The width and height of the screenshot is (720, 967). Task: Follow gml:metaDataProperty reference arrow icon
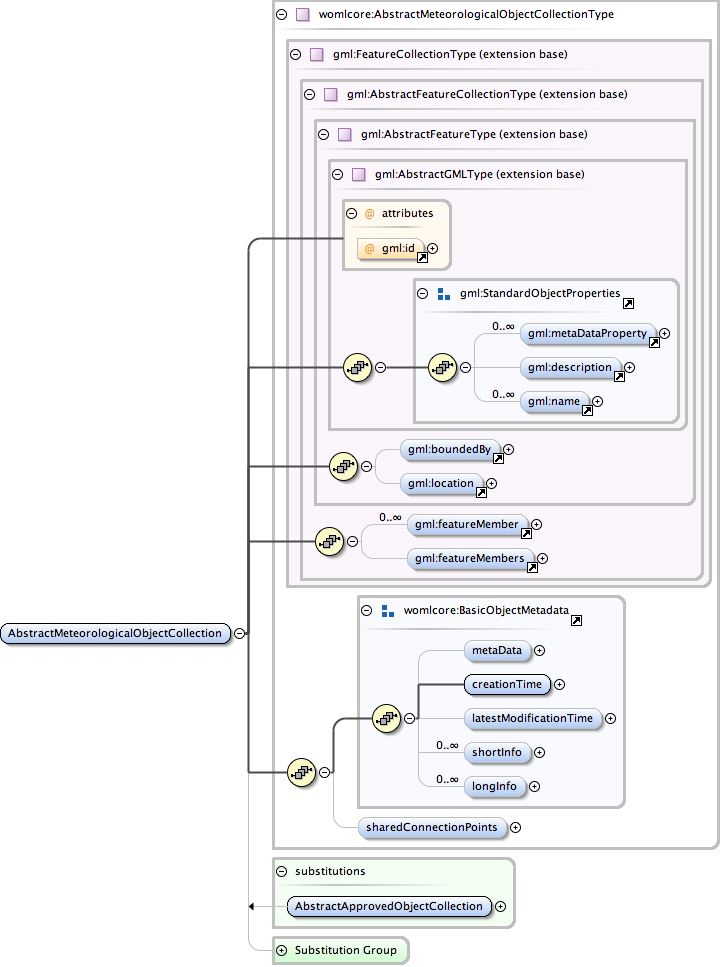[x=654, y=343]
